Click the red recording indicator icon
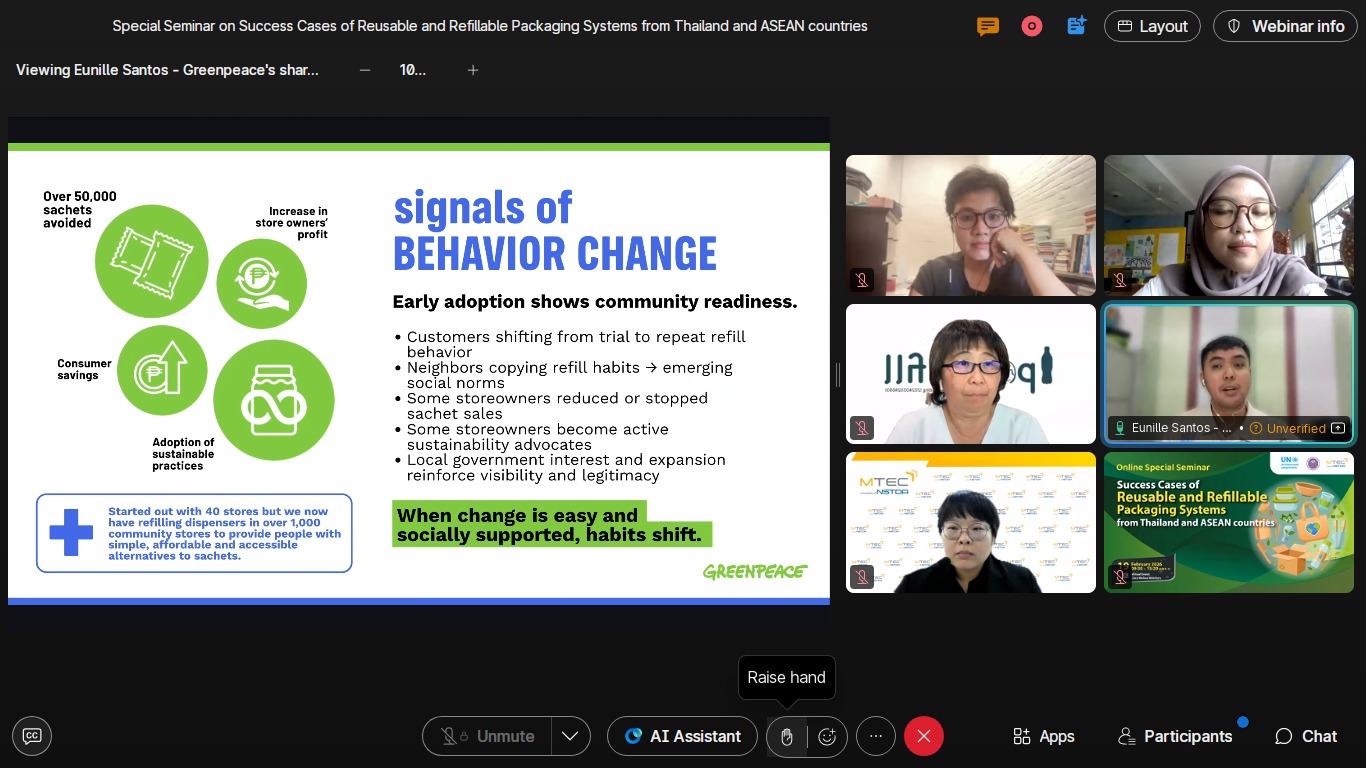The width and height of the screenshot is (1366, 768). pyautogui.click(x=1032, y=26)
